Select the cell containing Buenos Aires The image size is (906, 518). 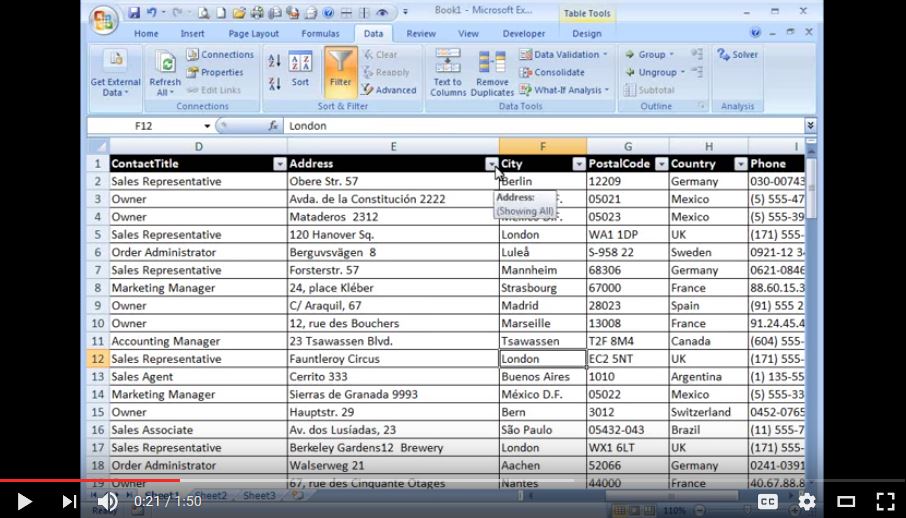tap(543, 377)
